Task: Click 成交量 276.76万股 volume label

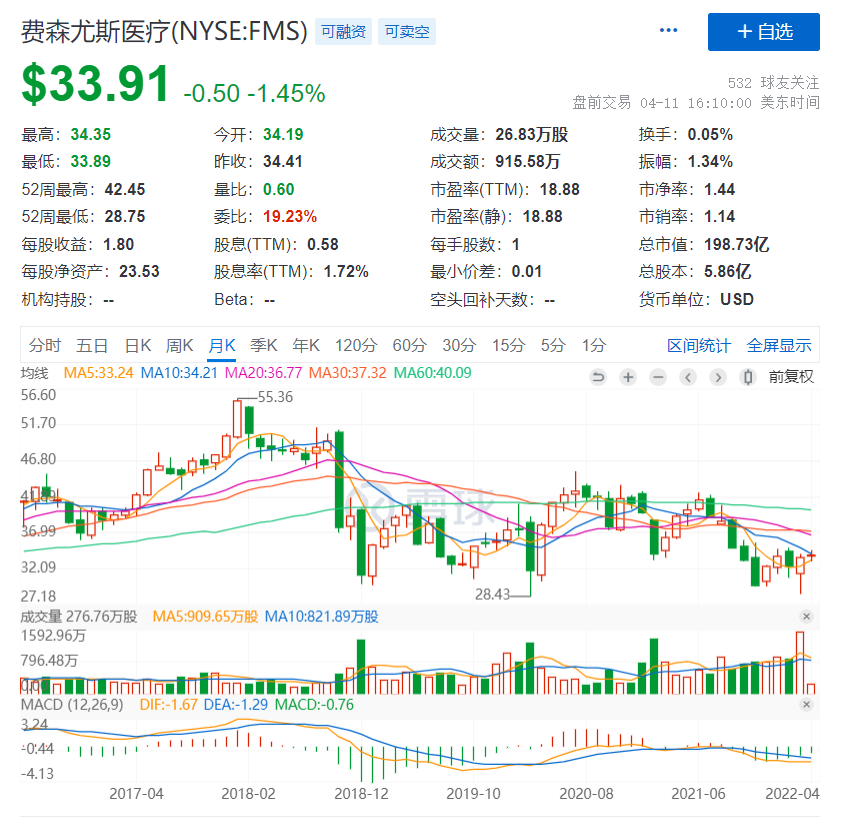Action: pyautogui.click(x=79, y=617)
